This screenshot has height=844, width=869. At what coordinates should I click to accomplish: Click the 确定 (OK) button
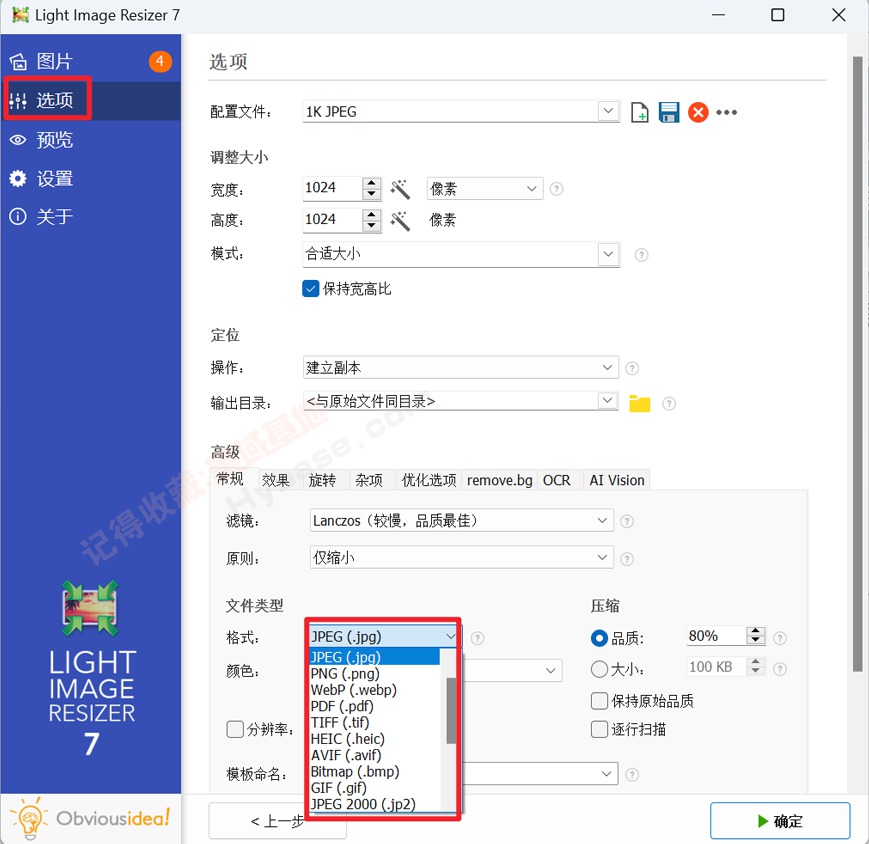pyautogui.click(x=780, y=820)
